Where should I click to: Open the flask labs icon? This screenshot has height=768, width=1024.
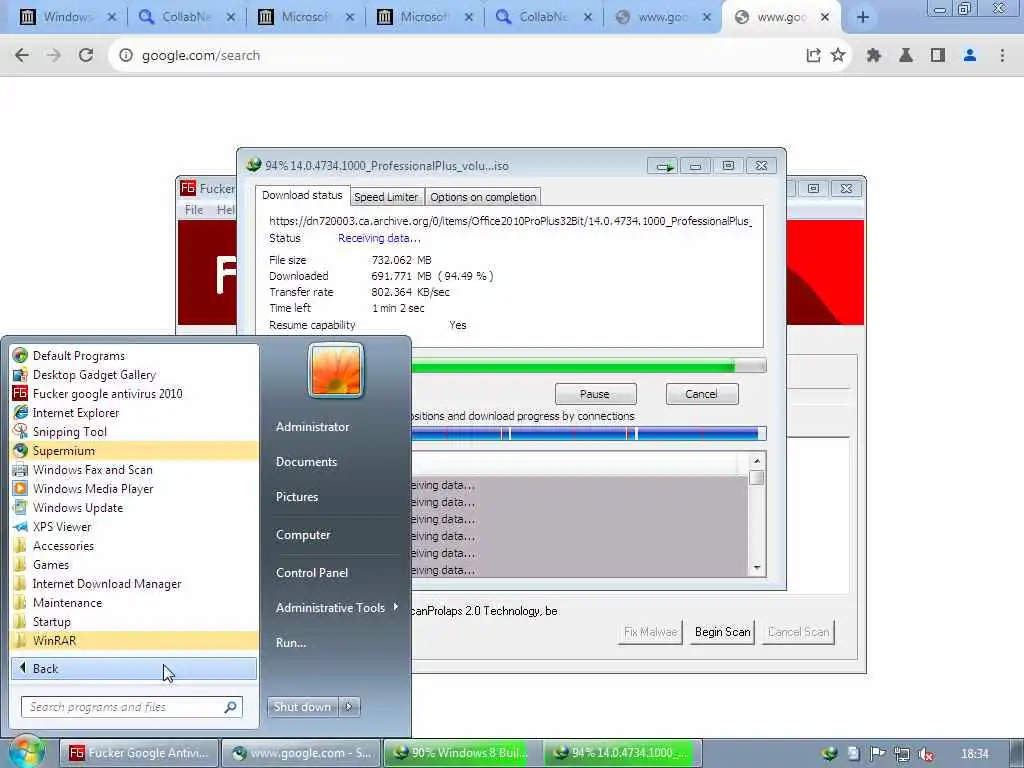pos(906,56)
